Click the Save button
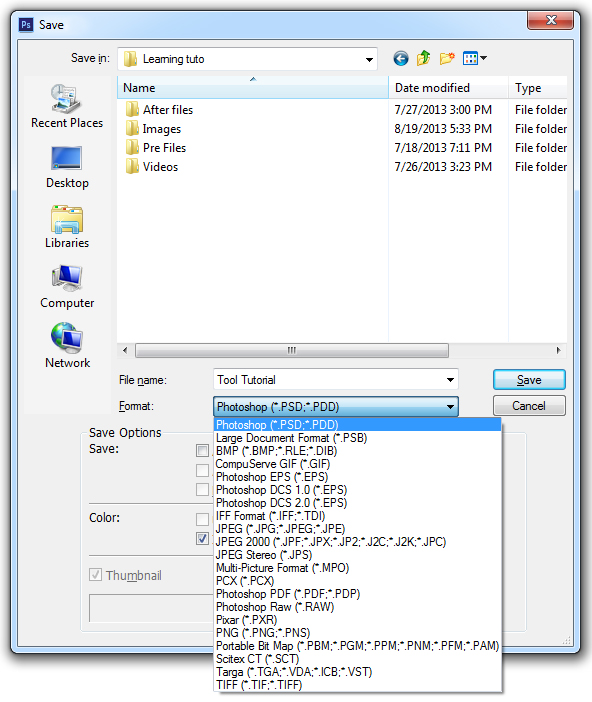Image resolution: width=592 pixels, height=702 pixels. point(529,380)
